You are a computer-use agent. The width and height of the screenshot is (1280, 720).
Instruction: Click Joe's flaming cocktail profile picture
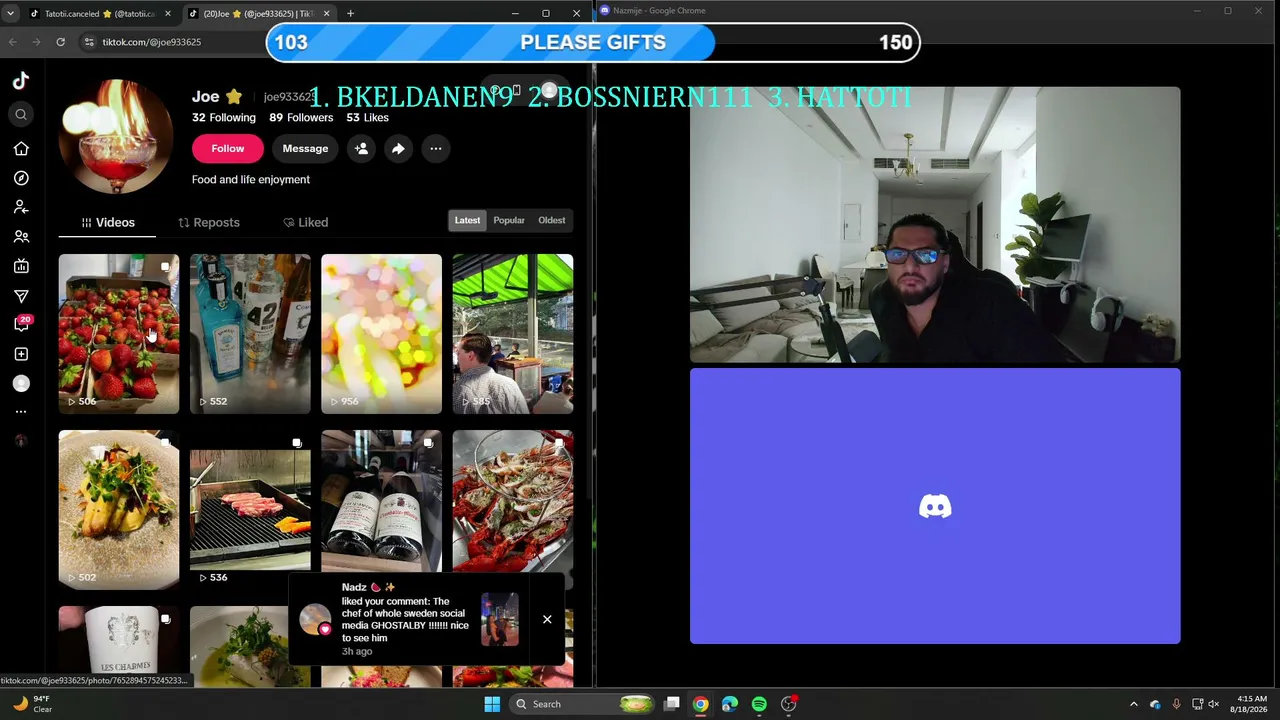[116, 137]
